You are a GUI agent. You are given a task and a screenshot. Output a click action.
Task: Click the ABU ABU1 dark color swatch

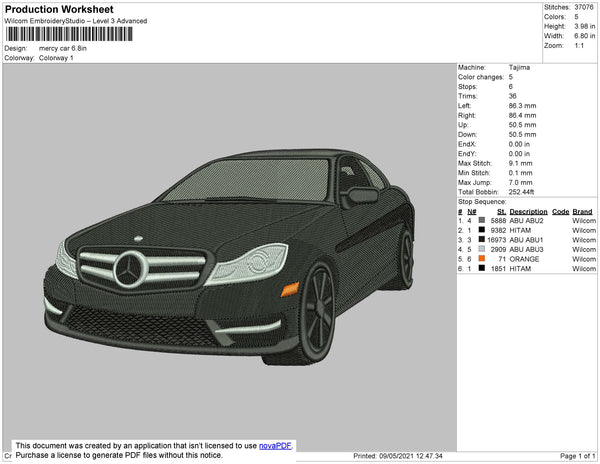[x=482, y=239]
